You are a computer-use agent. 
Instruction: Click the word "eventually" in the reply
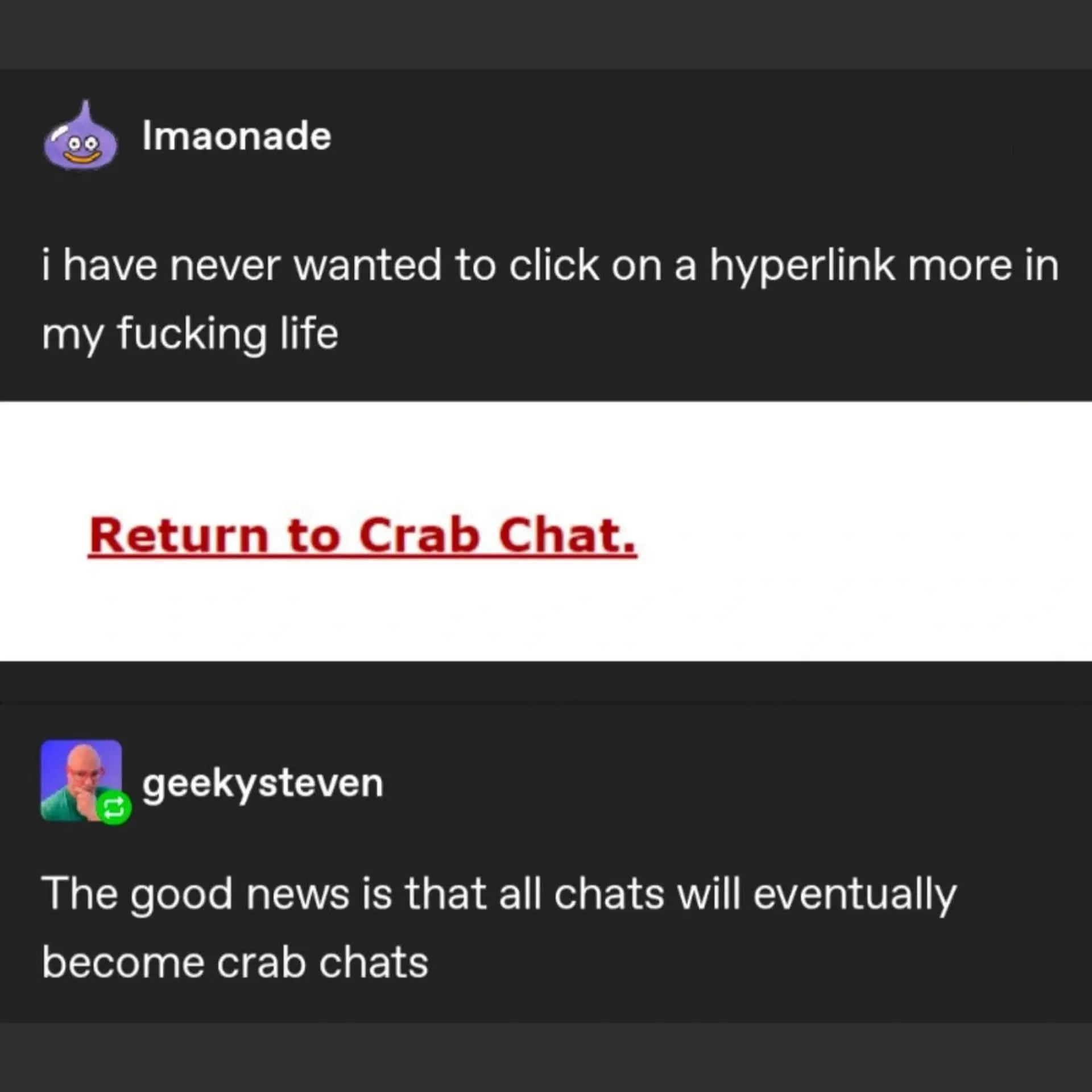[854, 895]
